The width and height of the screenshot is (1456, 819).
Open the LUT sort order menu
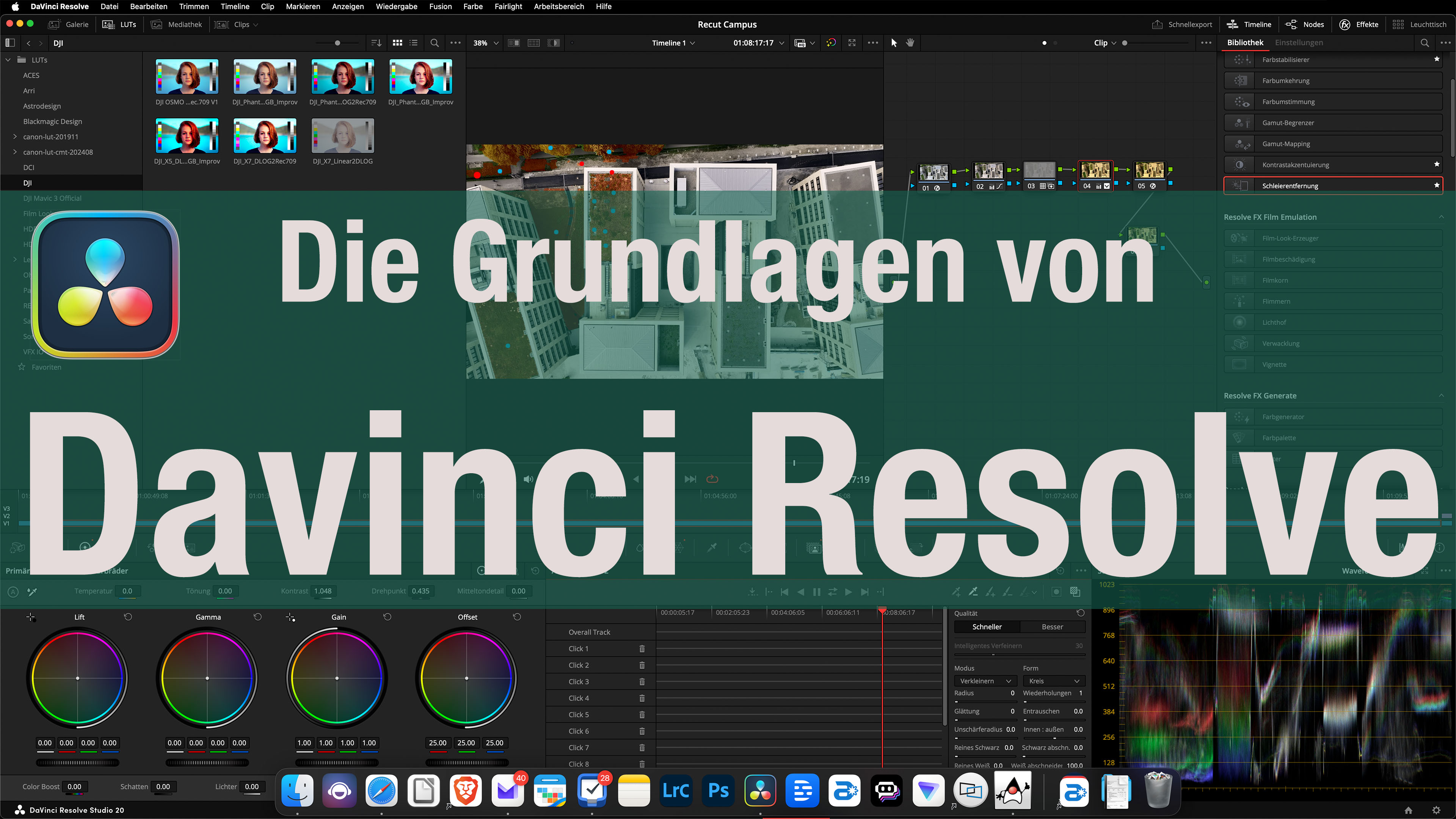tap(377, 43)
